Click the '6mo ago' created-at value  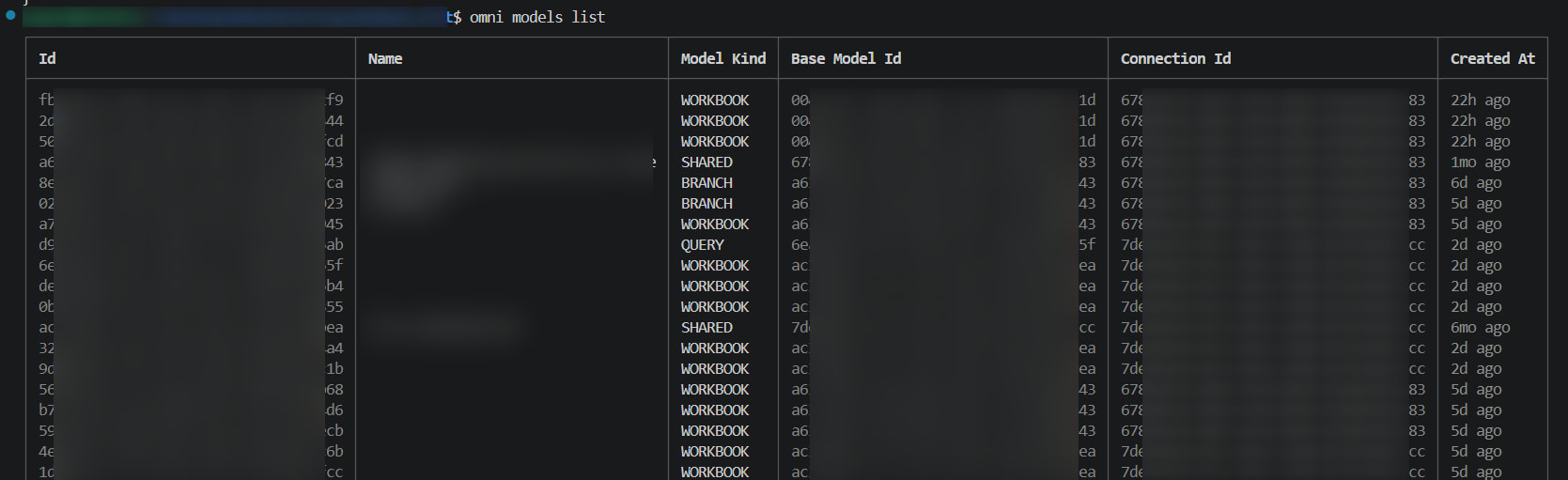[x=1480, y=327]
